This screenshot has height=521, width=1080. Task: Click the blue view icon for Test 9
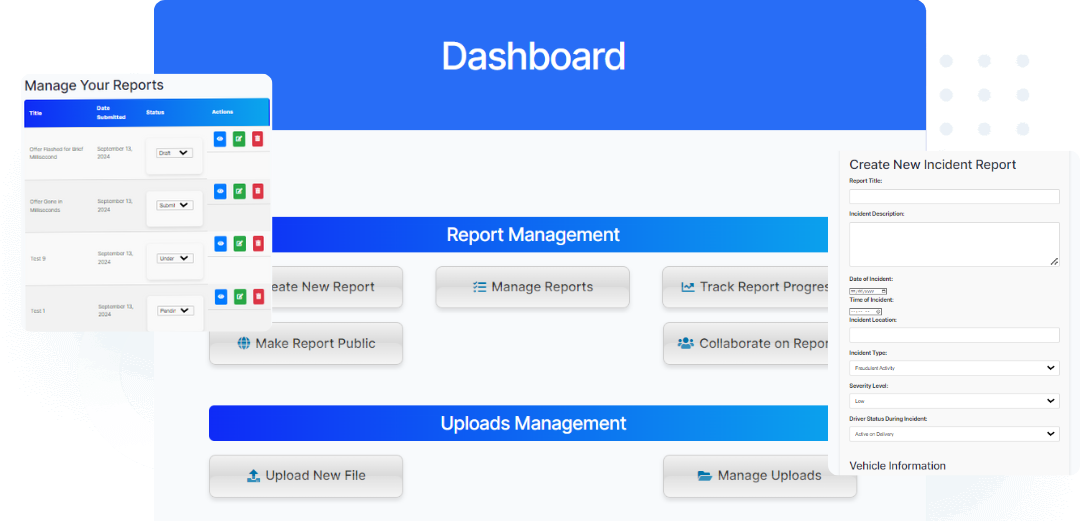pyautogui.click(x=220, y=243)
